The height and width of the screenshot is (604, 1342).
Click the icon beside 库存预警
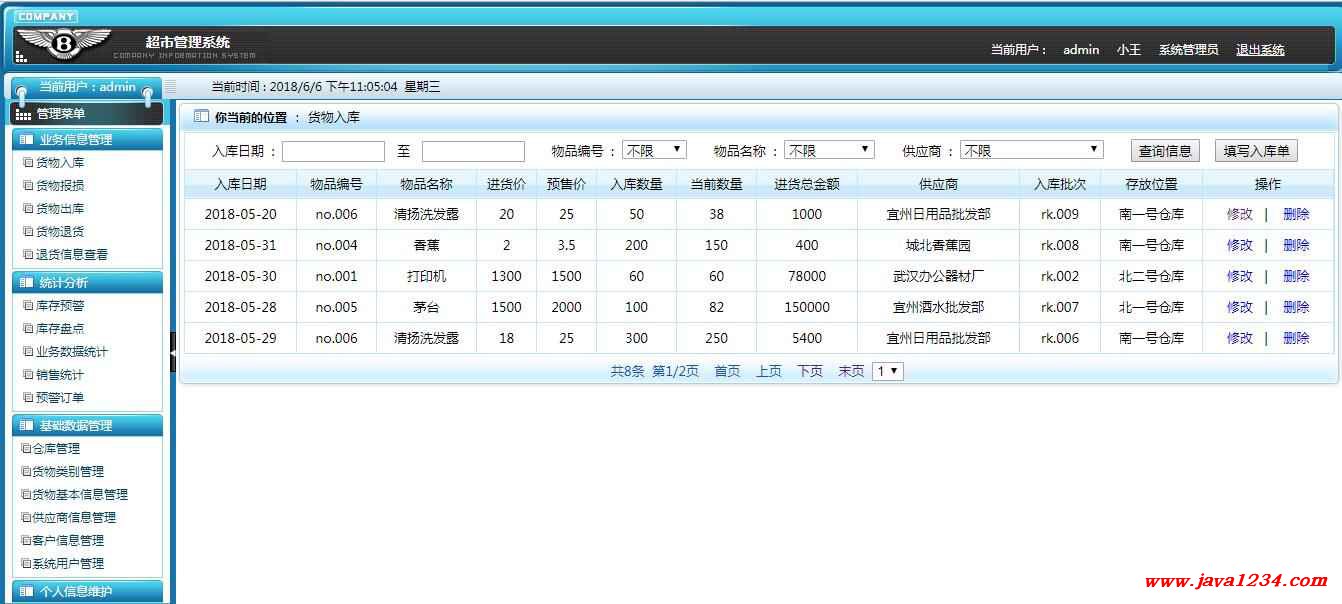[x=28, y=306]
